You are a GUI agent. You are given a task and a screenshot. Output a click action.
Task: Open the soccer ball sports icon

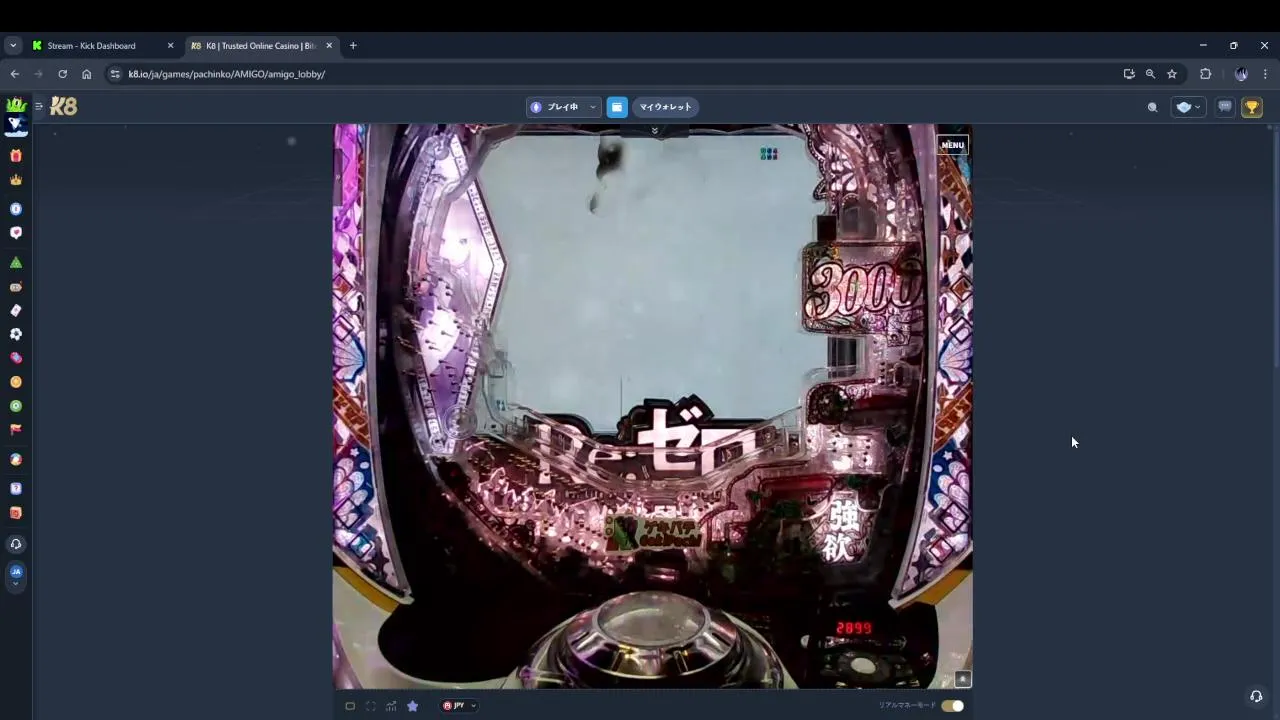click(16, 334)
